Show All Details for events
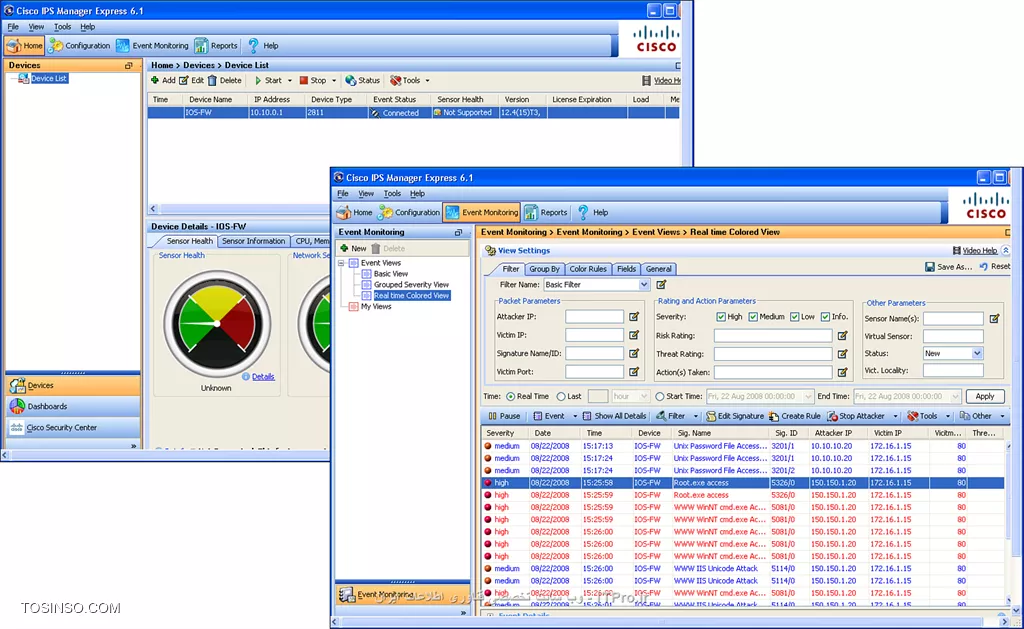The width and height of the screenshot is (1024, 629). 614,416
